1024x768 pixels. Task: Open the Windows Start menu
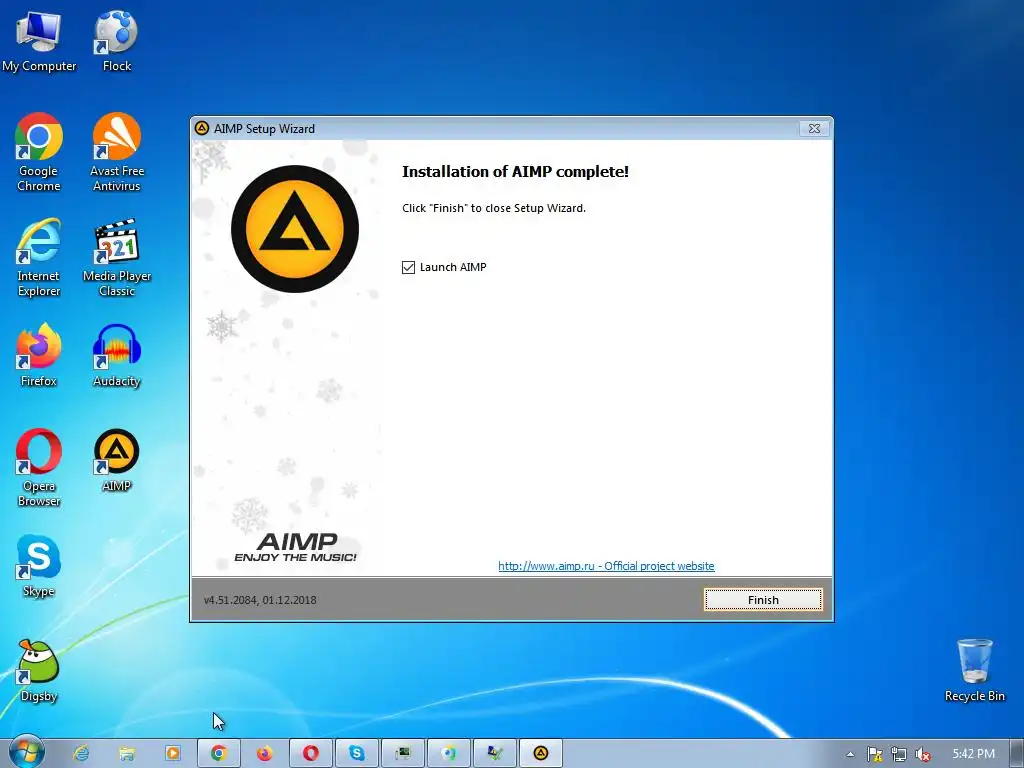26,753
